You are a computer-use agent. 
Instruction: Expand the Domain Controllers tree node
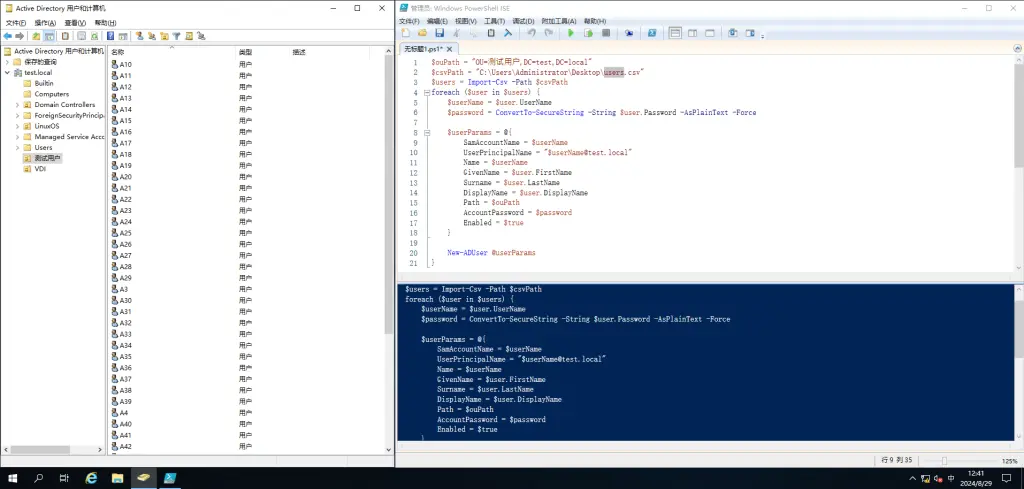pos(17,105)
